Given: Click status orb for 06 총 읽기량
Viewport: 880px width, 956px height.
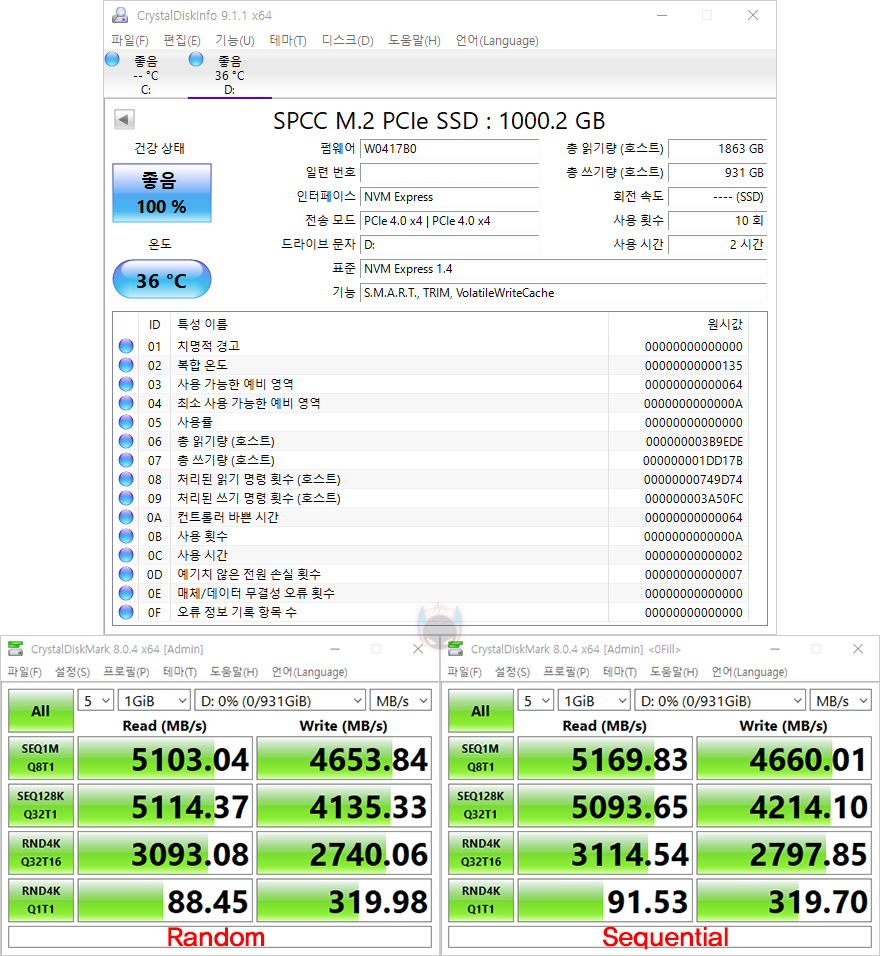Looking at the screenshot, I should point(126,441).
